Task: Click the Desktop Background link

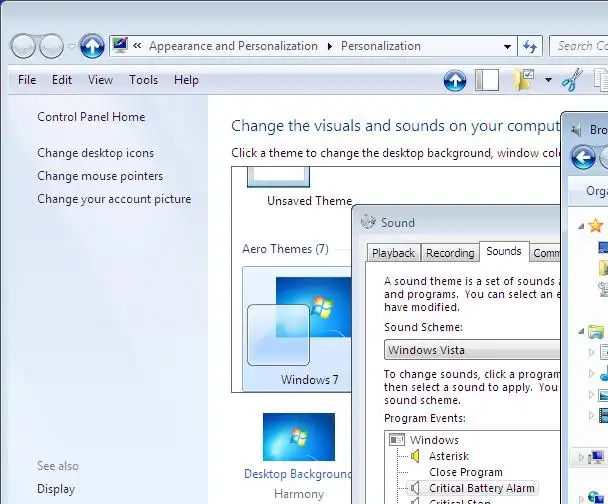Action: pos(298,474)
